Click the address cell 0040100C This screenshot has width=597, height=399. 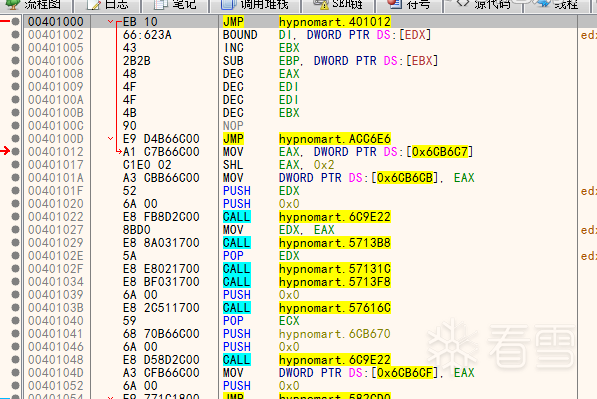click(56, 126)
